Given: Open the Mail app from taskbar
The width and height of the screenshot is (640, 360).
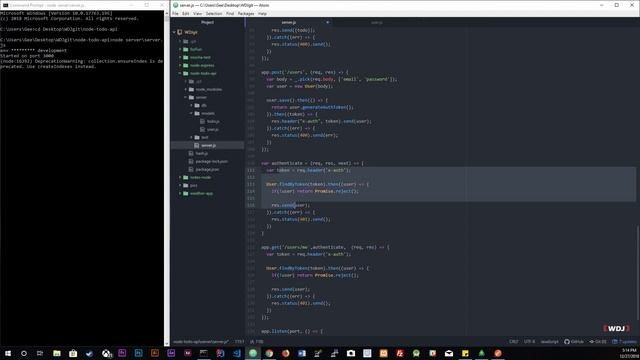Looking at the screenshot, I should (x=449, y=353).
